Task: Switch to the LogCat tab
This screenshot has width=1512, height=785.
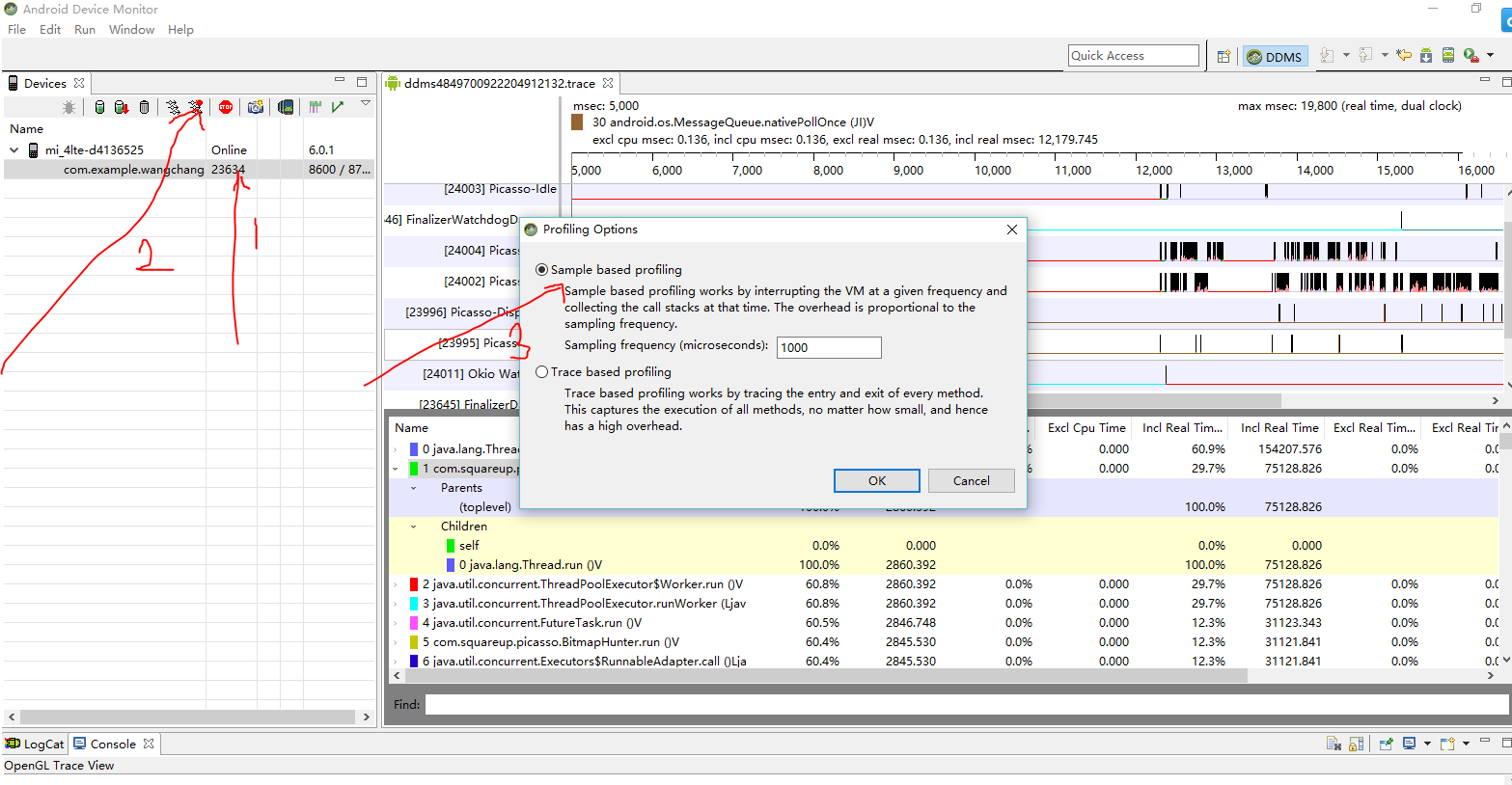Action: (x=35, y=744)
